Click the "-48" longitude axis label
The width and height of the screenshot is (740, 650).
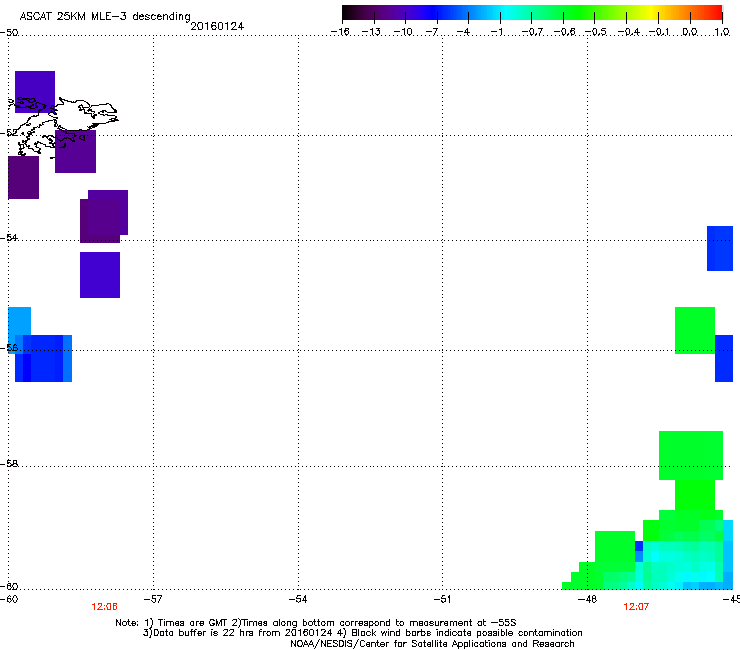(587, 599)
